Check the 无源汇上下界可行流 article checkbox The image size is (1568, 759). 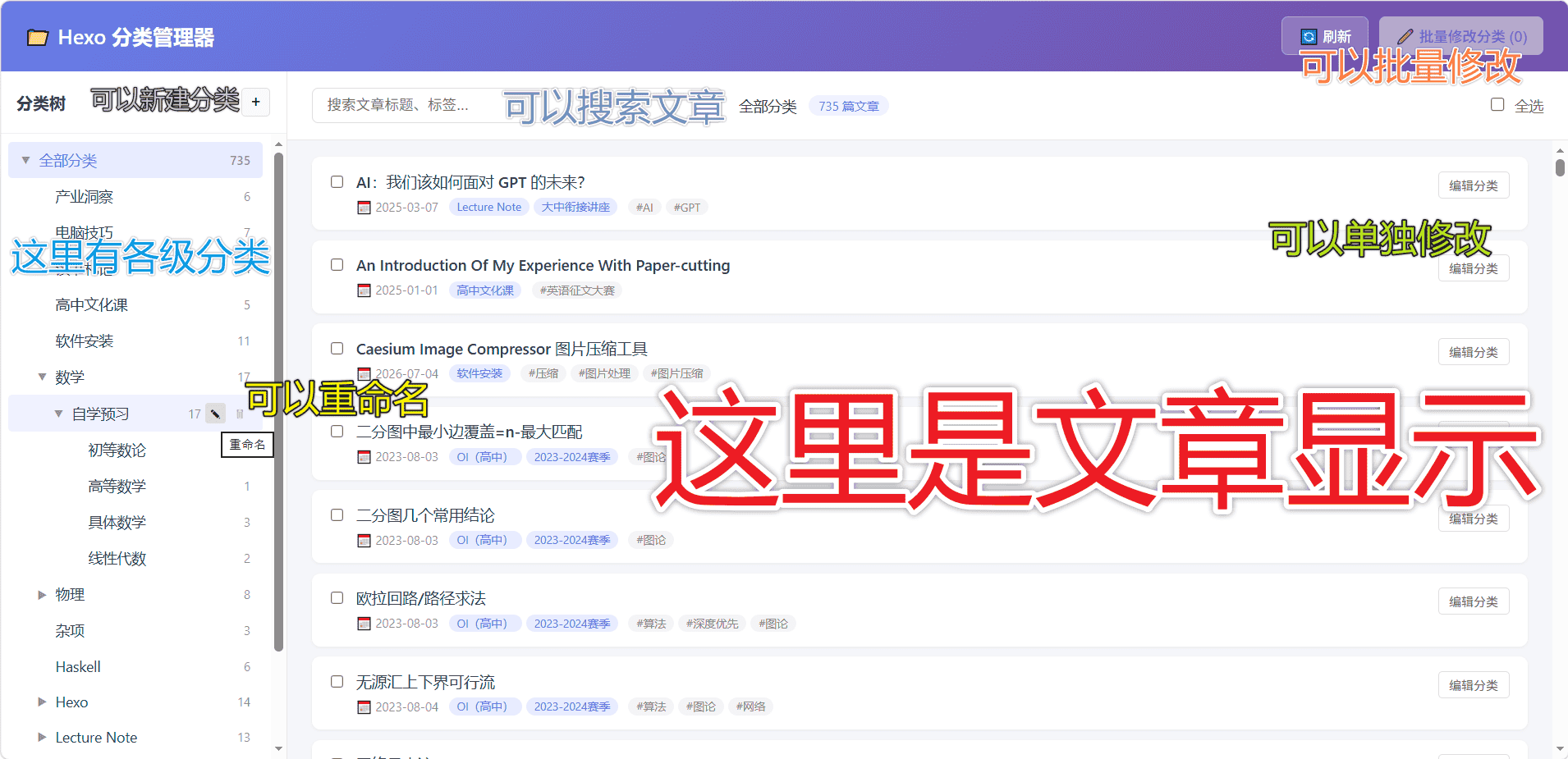[x=337, y=682]
